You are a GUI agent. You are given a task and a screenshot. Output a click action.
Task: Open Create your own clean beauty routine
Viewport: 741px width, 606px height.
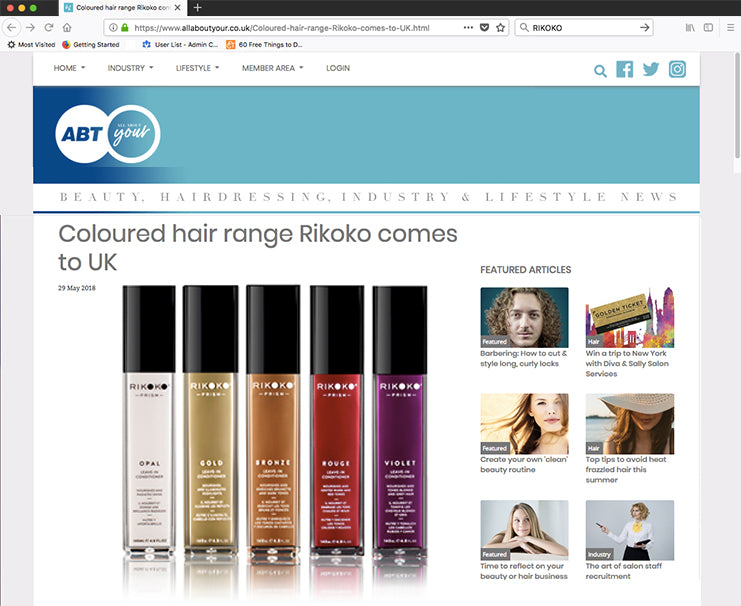click(x=524, y=464)
